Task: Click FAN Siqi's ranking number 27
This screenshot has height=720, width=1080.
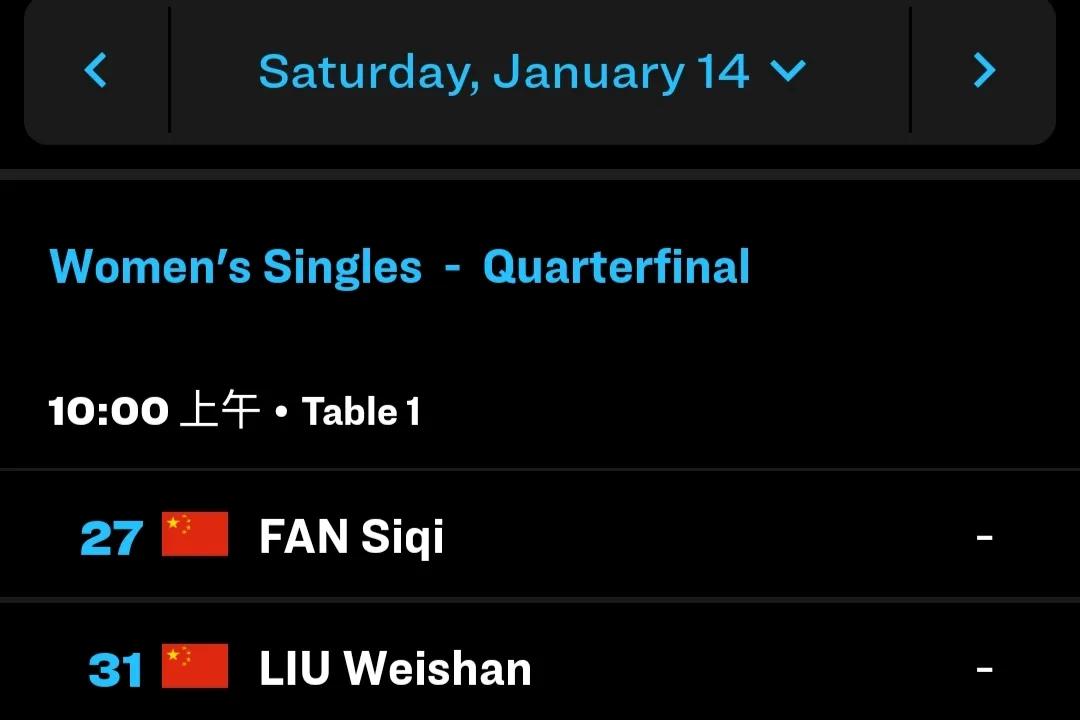Action: pyautogui.click(x=111, y=538)
